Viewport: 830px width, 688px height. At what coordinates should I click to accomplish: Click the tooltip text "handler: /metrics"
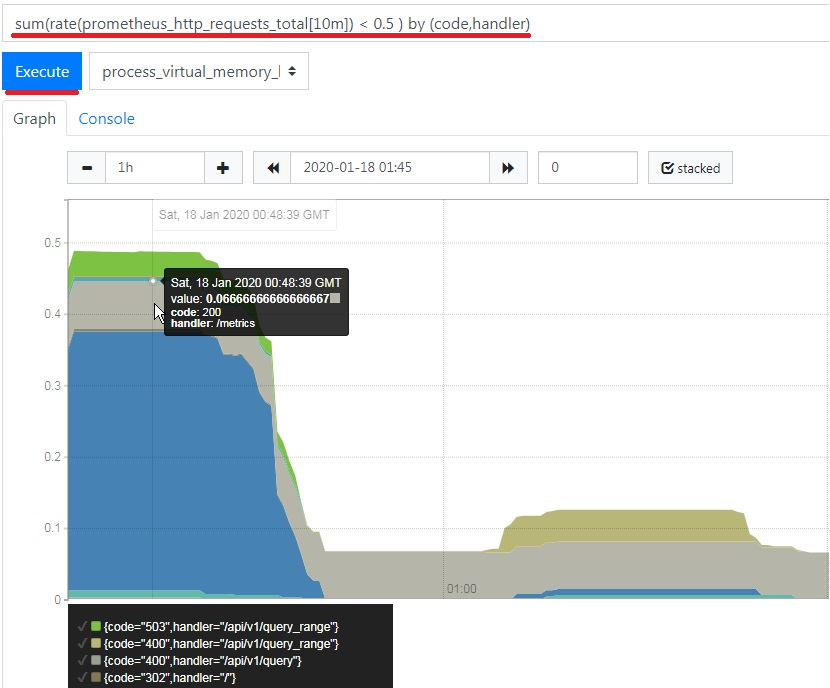coord(213,323)
